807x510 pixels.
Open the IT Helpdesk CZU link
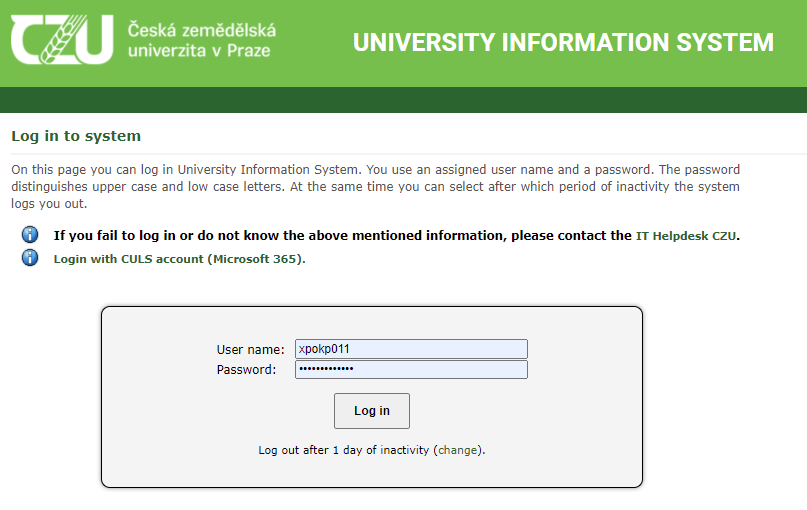[686, 236]
